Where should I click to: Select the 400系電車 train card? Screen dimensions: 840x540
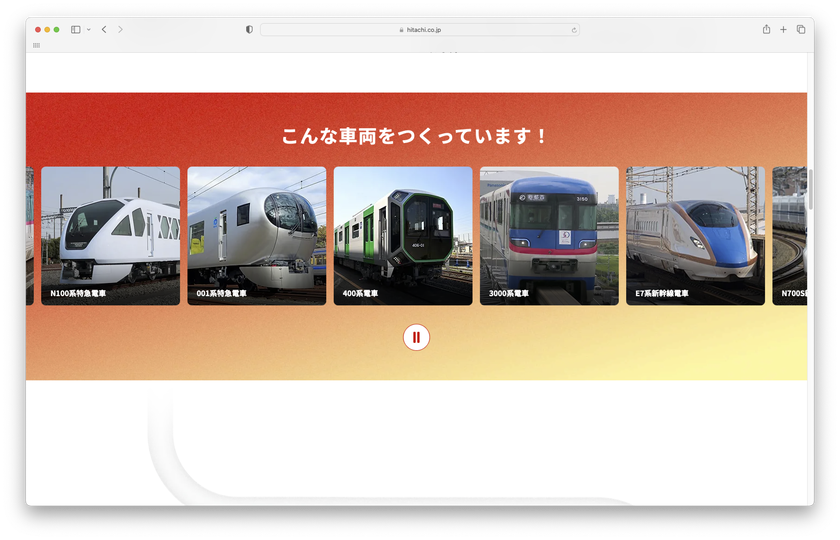click(403, 236)
